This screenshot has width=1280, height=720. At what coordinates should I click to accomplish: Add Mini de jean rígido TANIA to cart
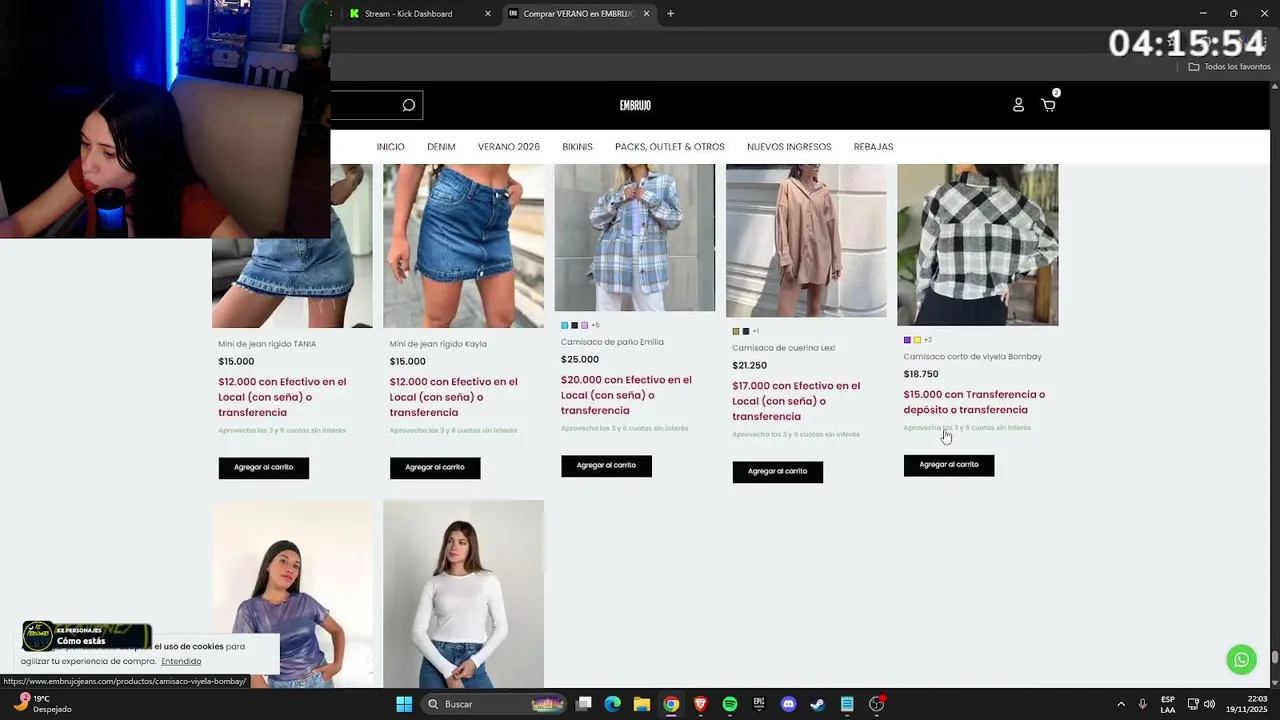pos(264,467)
